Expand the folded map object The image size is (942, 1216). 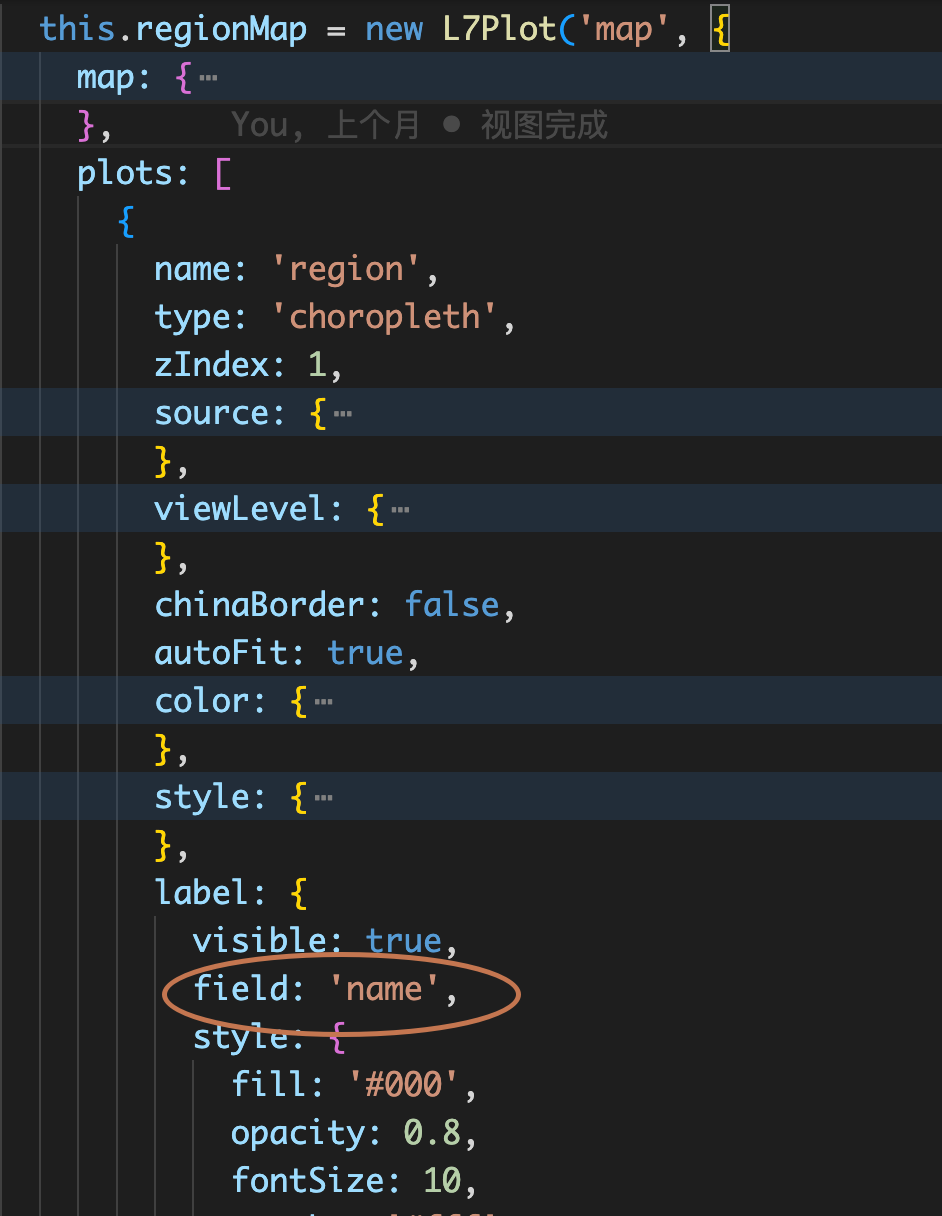click(206, 76)
